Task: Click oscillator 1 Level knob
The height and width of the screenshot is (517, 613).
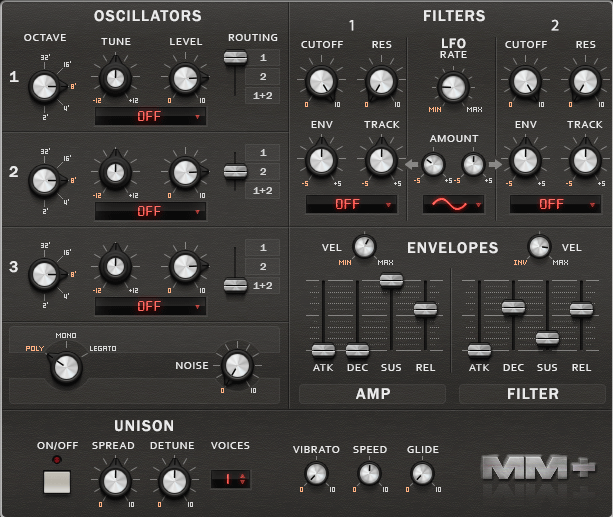Action: [185, 78]
